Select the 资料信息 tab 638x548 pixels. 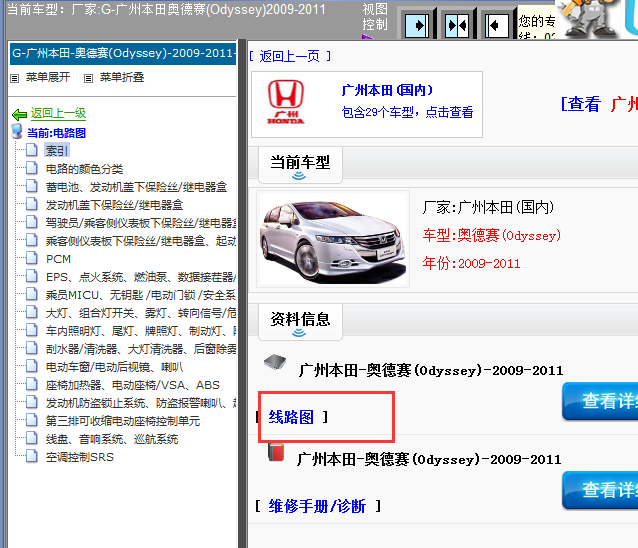coord(300,321)
